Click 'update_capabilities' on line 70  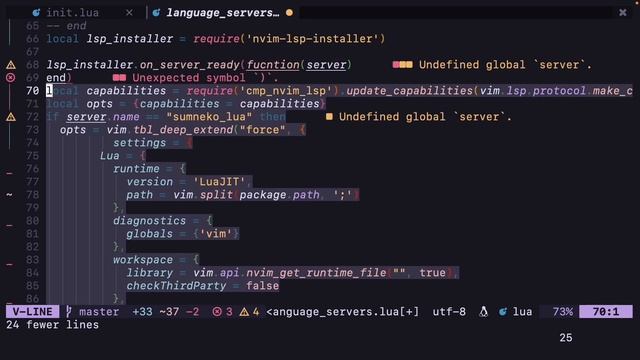pyautogui.click(x=409, y=91)
